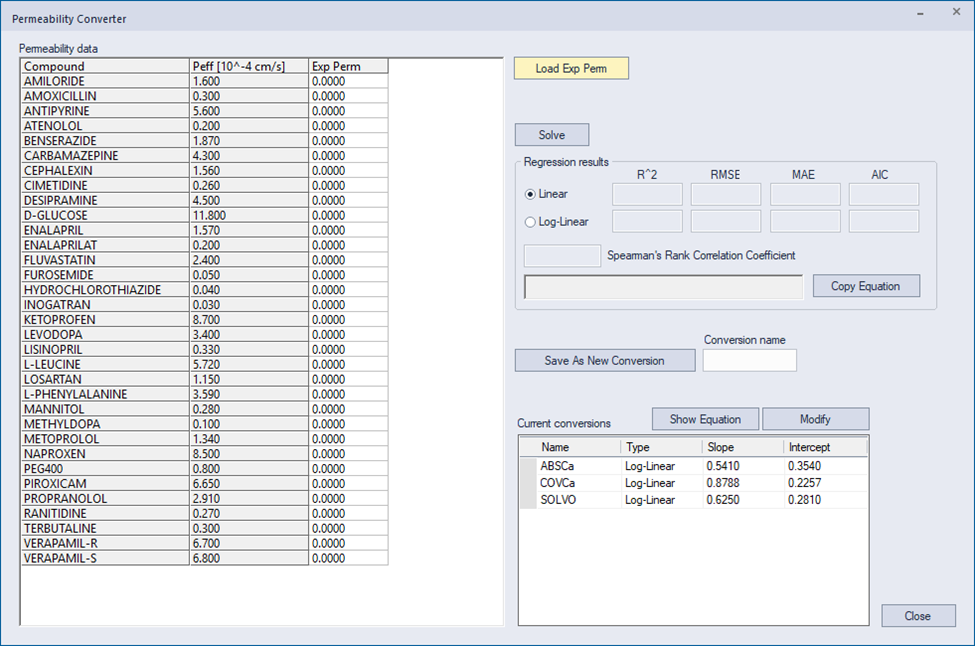Click the Slope column header
This screenshot has height=646, width=975.
[742, 447]
